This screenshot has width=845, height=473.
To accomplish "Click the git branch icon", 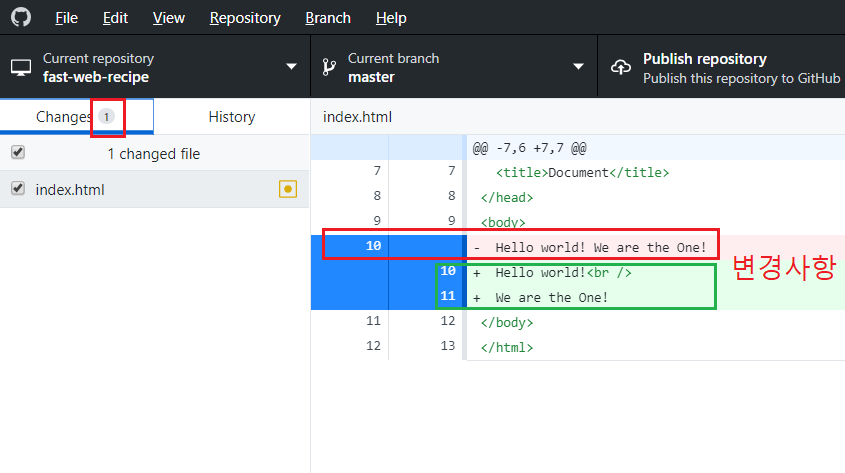I will click(x=329, y=67).
